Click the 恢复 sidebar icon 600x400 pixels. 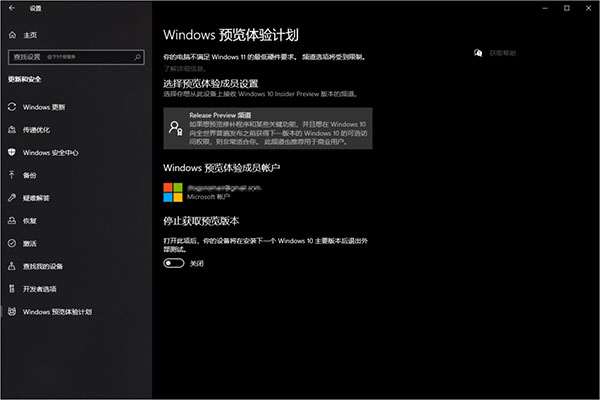[12, 220]
